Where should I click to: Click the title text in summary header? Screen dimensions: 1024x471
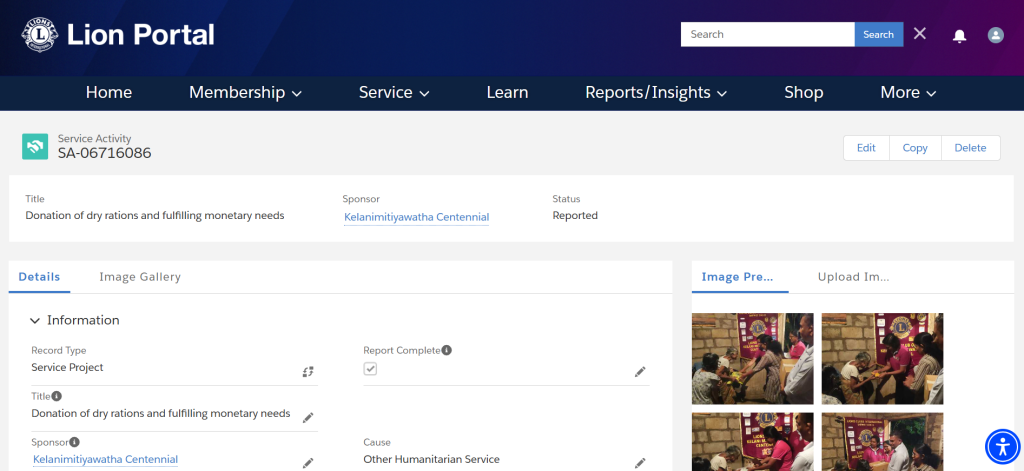155,216
